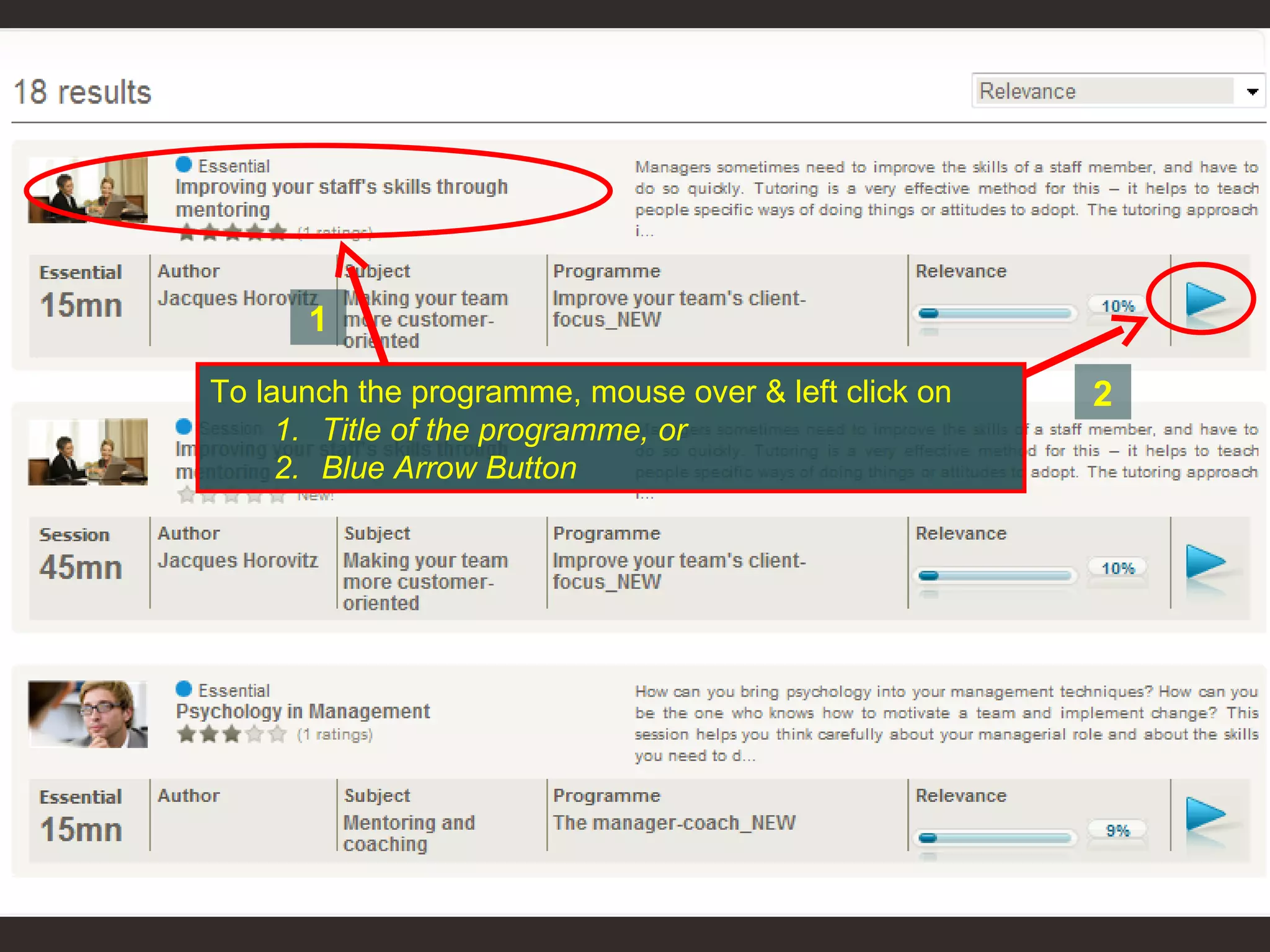Click the 10% value in Session result
The height and width of the screenshot is (952, 1270).
coord(1117,568)
